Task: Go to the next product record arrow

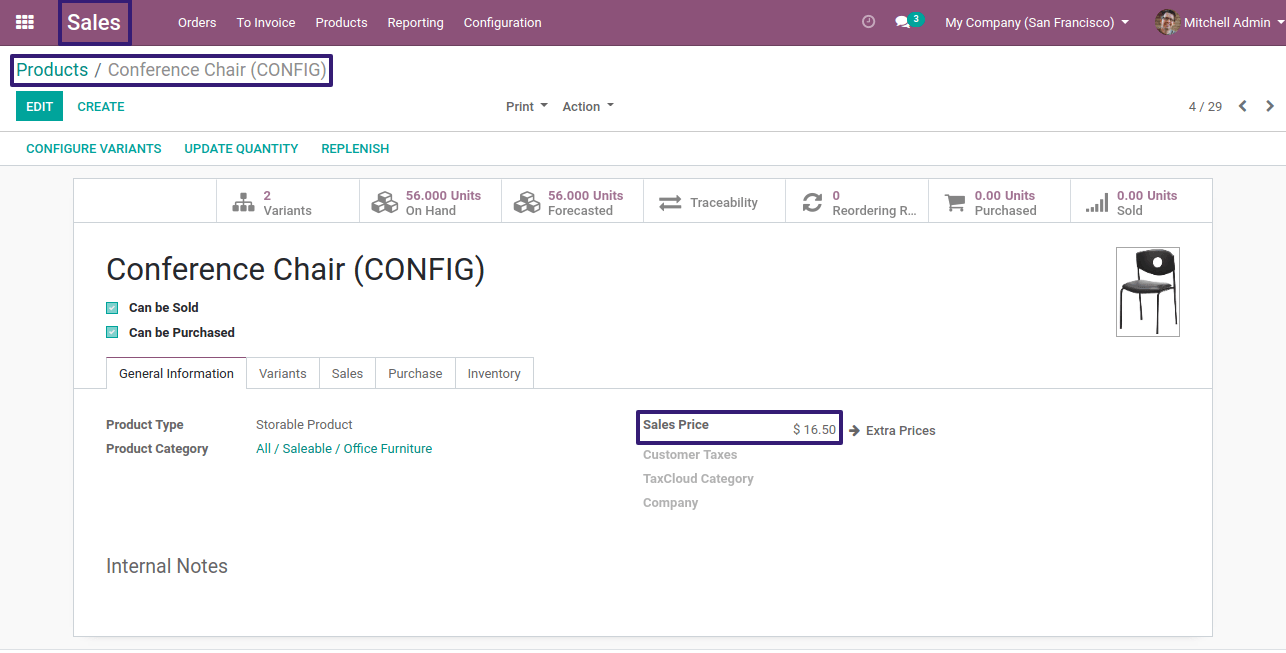Action: click(x=1270, y=106)
